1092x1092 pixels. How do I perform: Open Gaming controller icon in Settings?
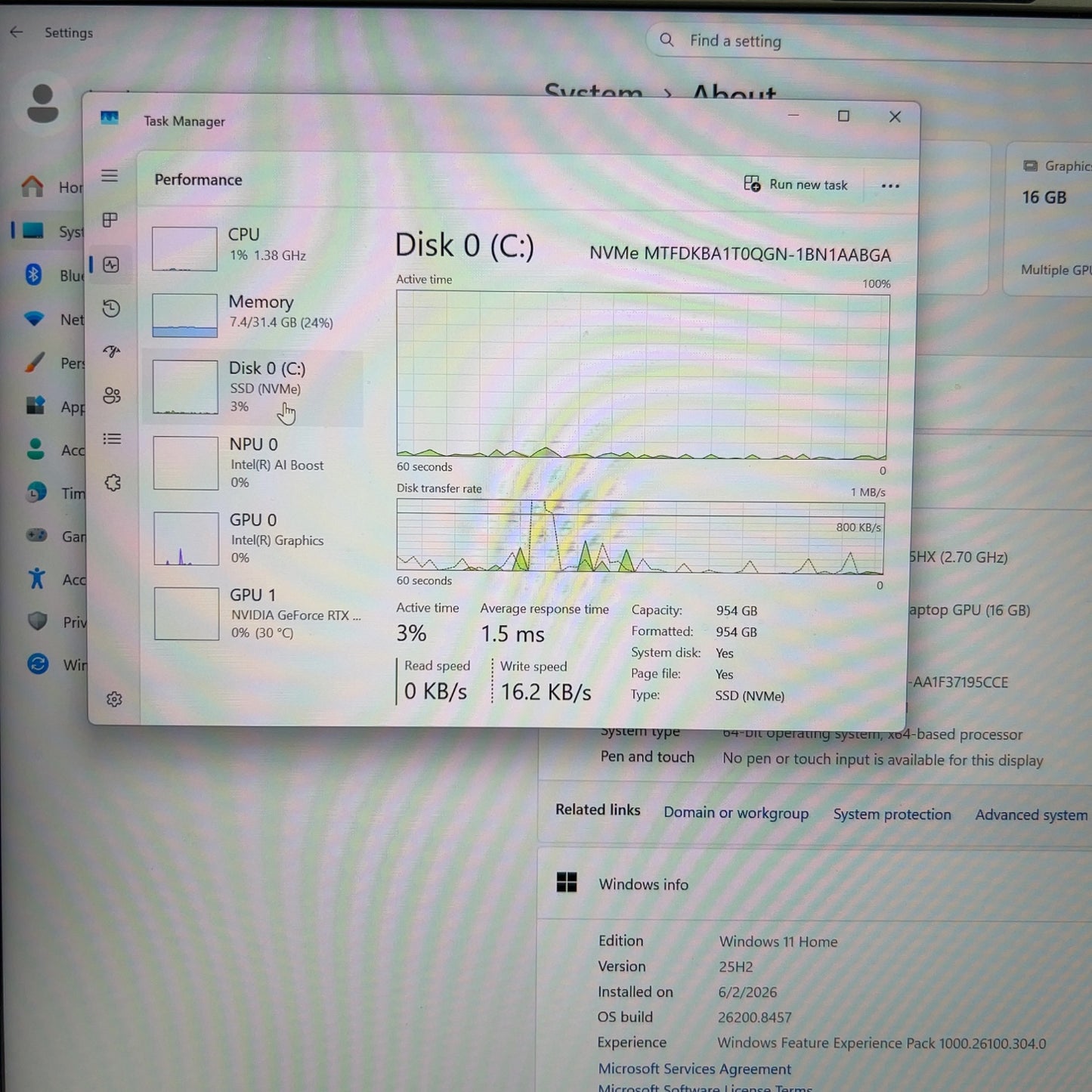[37, 535]
